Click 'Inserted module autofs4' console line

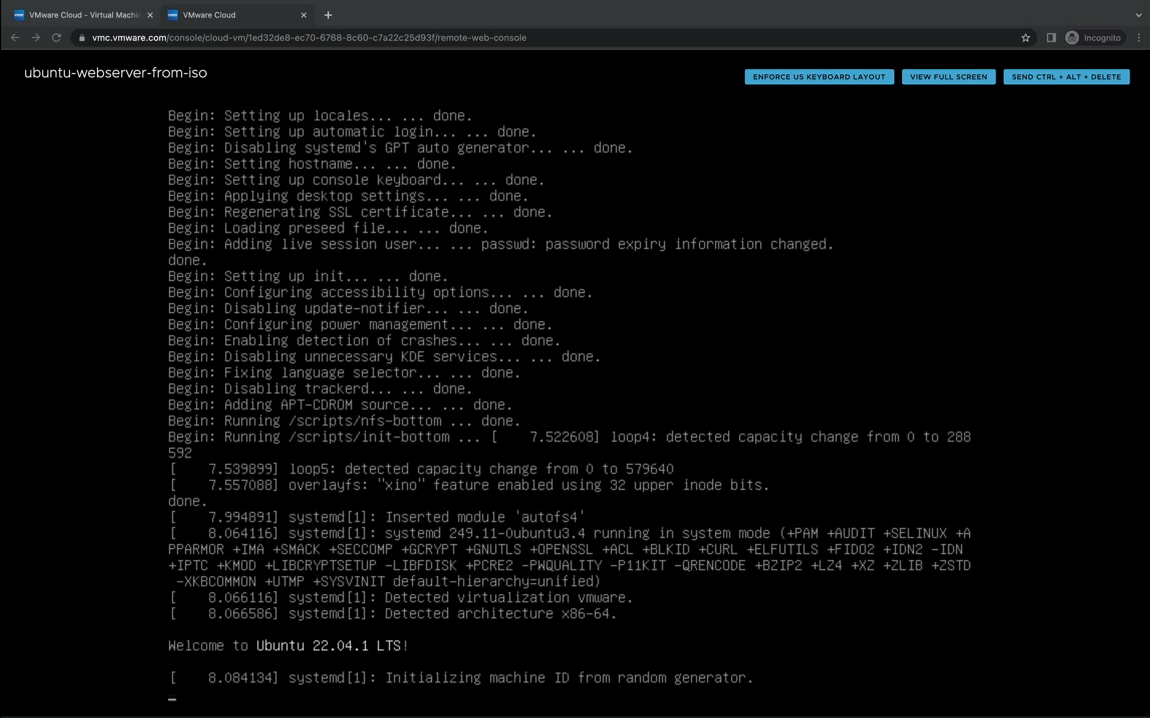(x=376, y=518)
